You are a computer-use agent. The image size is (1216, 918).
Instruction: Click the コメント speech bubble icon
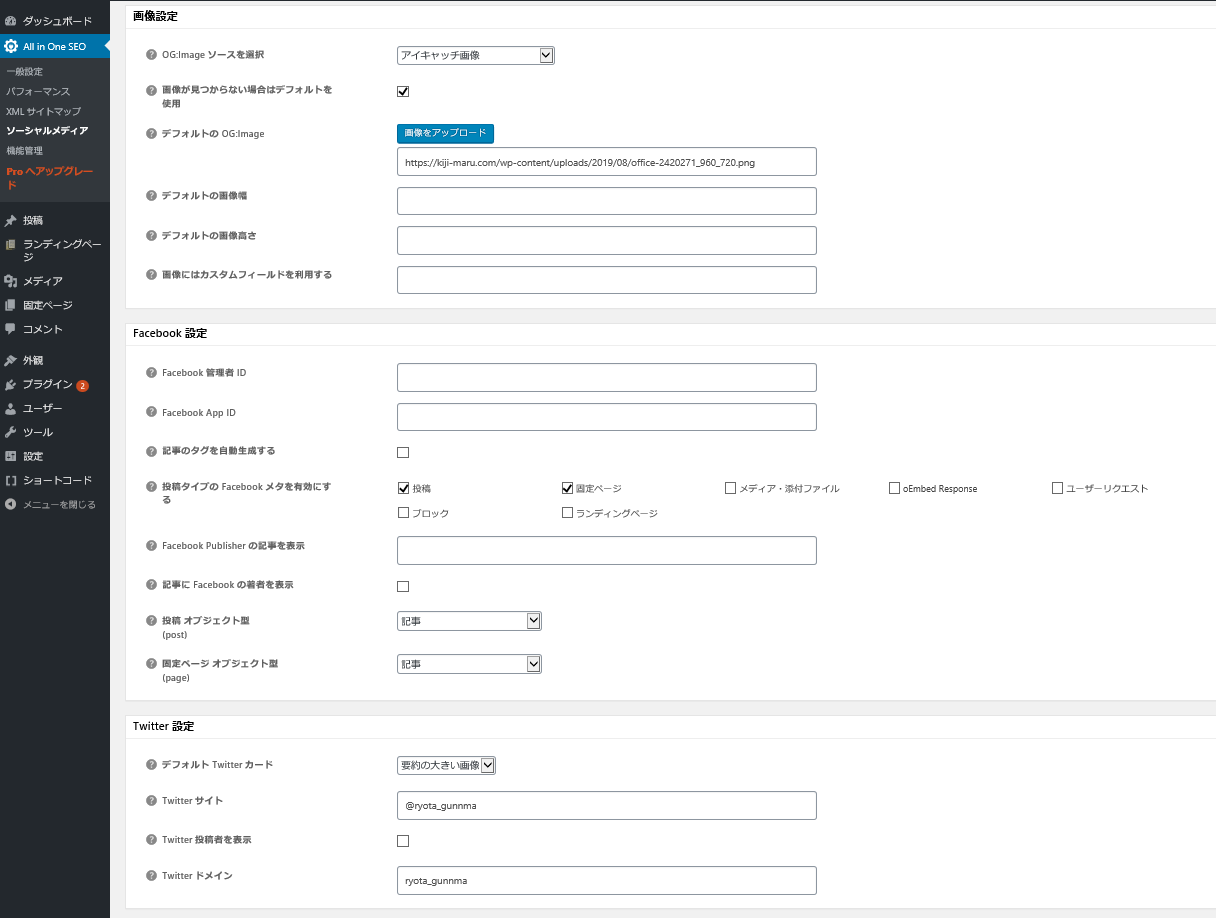click(x=11, y=329)
